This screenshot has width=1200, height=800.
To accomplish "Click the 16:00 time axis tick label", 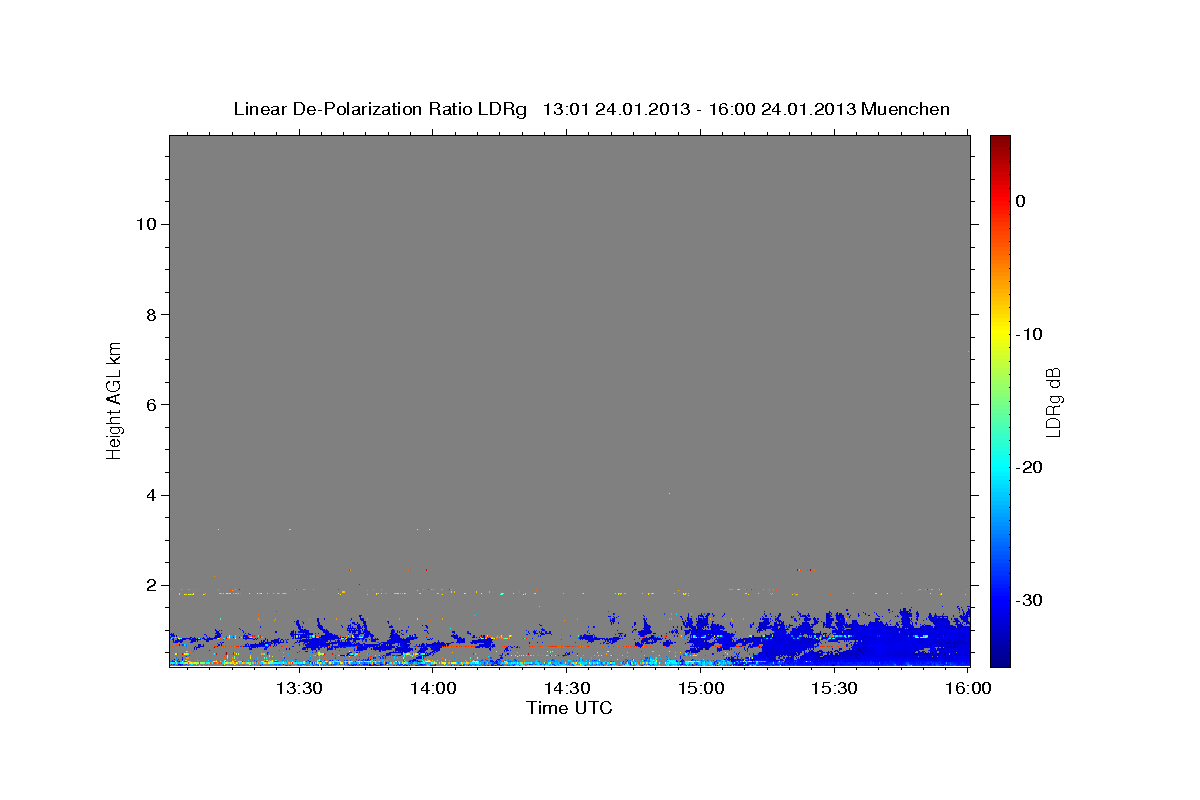I will (969, 688).
